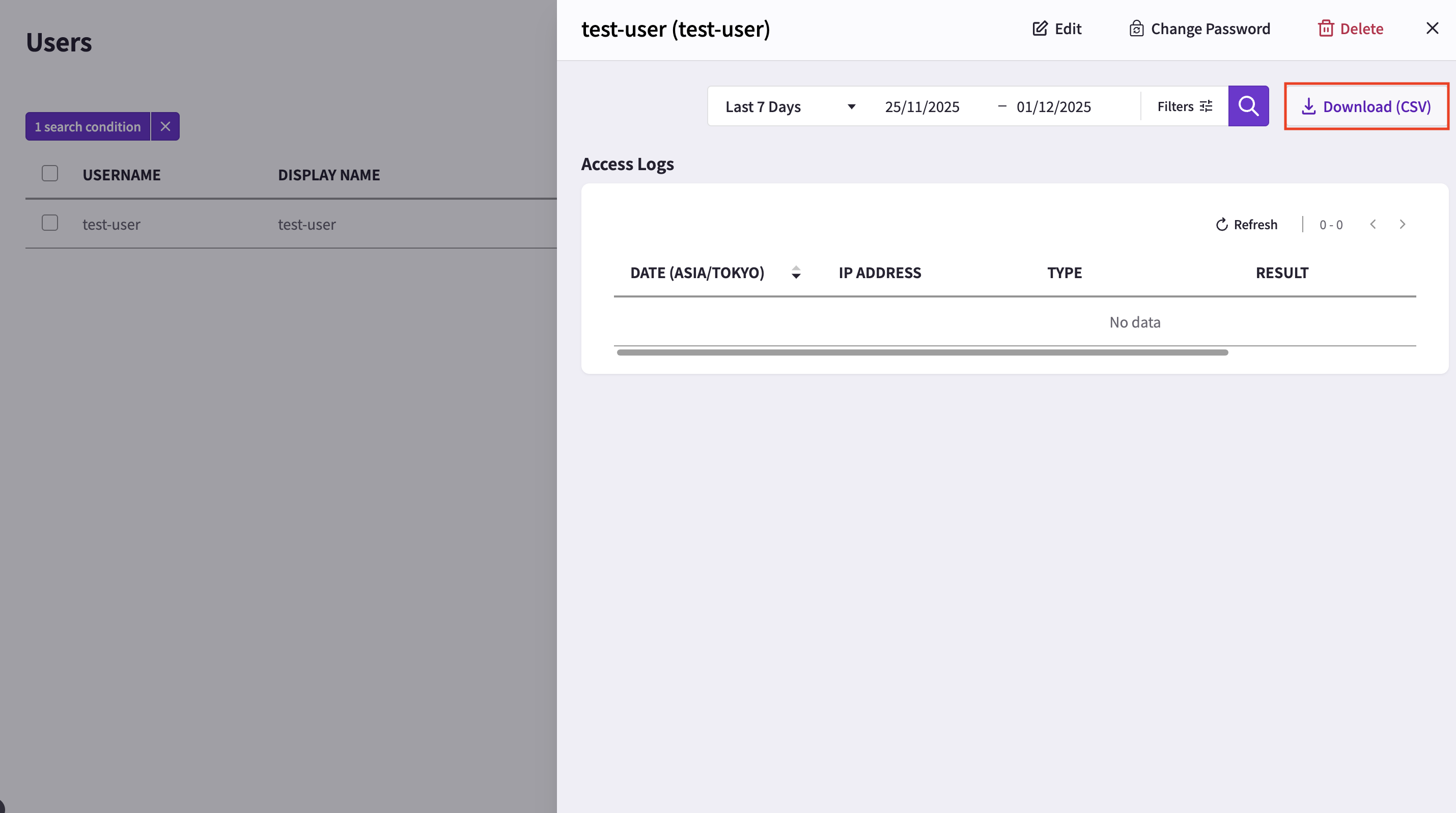The height and width of the screenshot is (813, 1456).
Task: Click the DISPLAY NAME column header
Action: (329, 175)
